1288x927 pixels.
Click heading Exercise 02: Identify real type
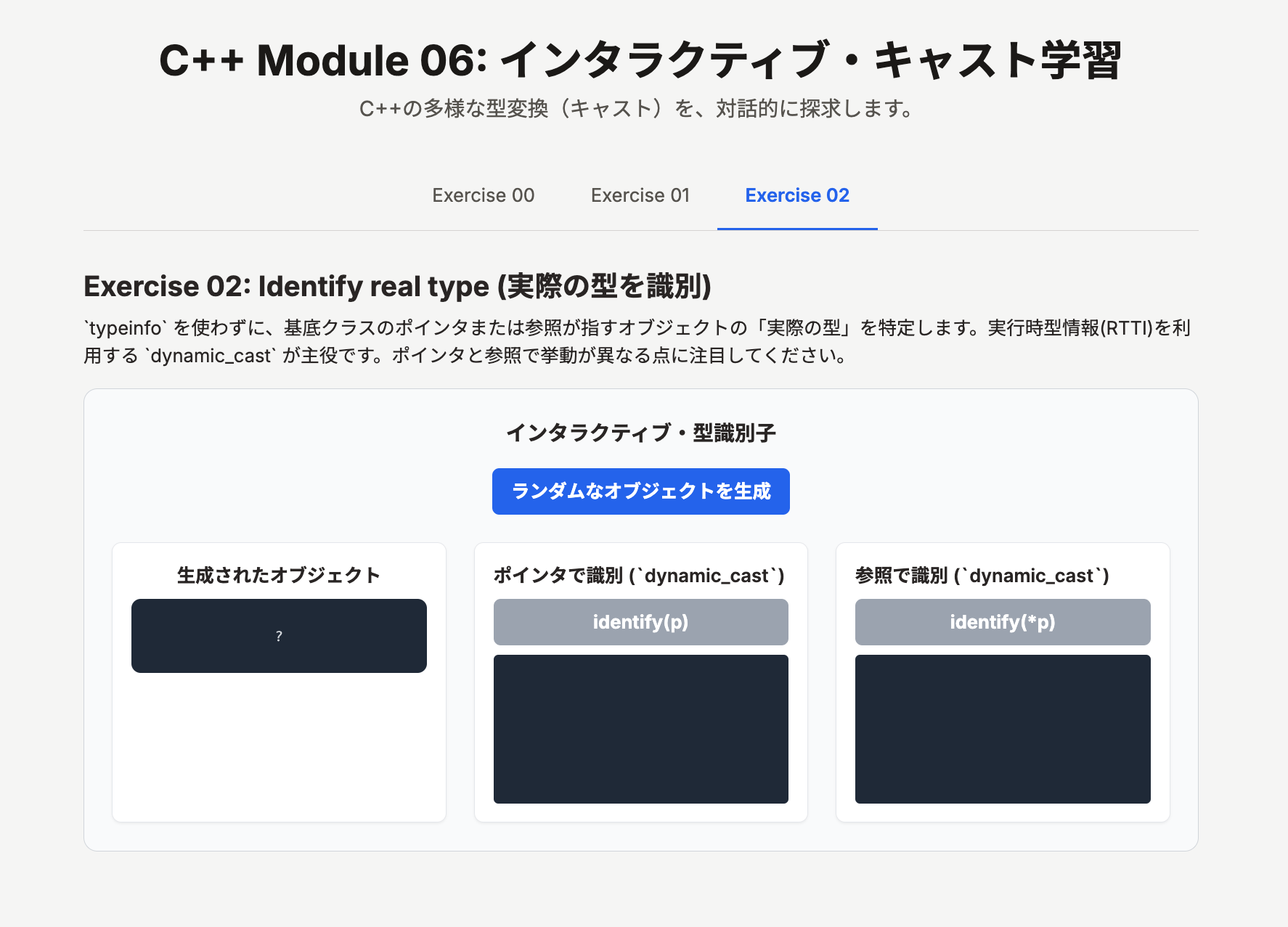[x=397, y=286]
